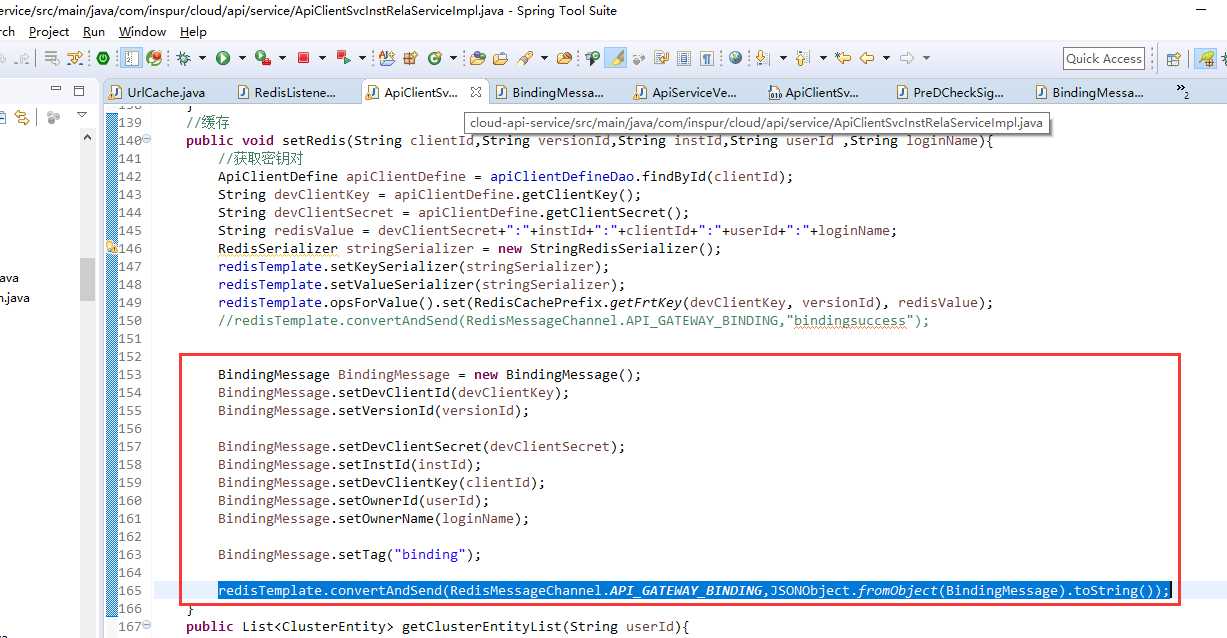Click the Forward navigation arrow
1227x638 pixels.
click(x=907, y=58)
